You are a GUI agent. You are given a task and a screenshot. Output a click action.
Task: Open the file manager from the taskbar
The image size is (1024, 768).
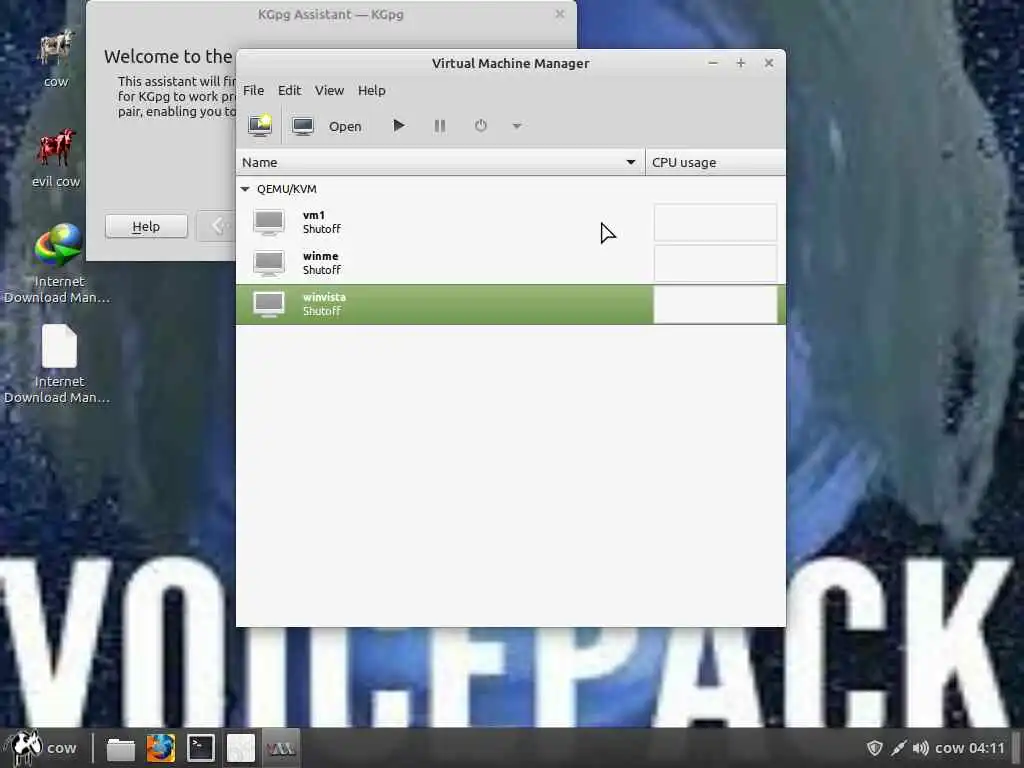point(121,748)
